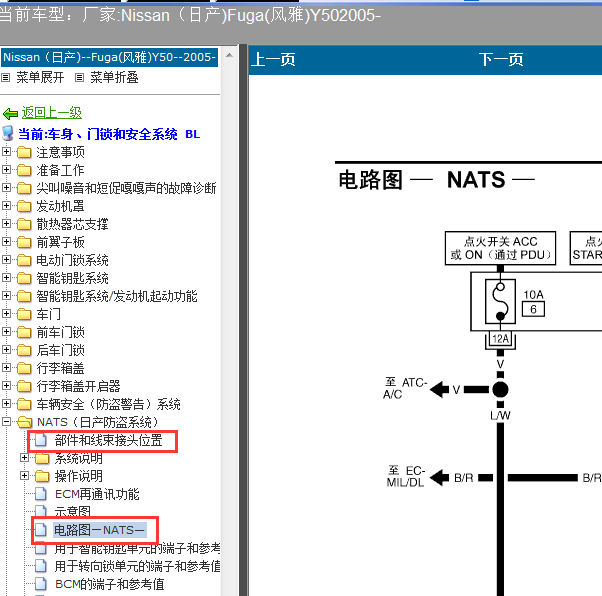Go to 下一页 next page
The width and height of the screenshot is (602, 596).
click(501, 60)
